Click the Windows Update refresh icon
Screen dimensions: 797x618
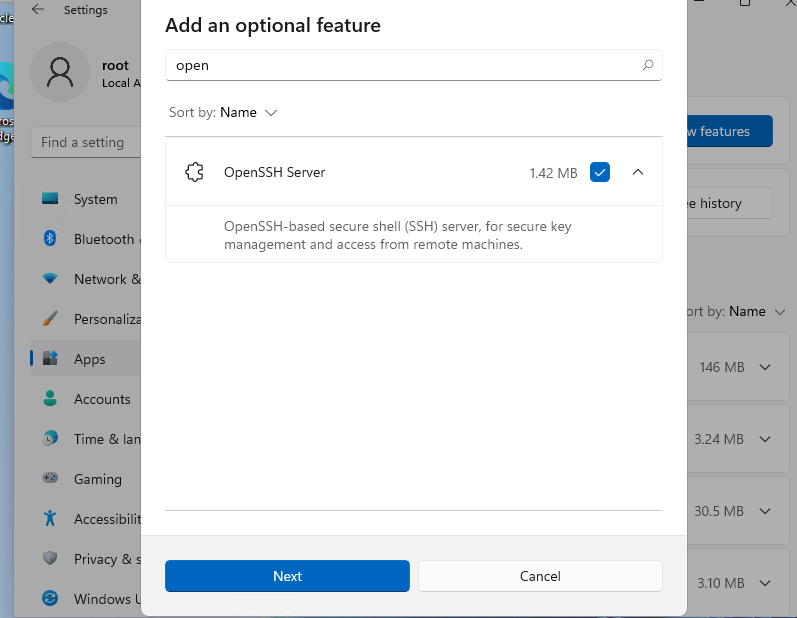[50, 598]
